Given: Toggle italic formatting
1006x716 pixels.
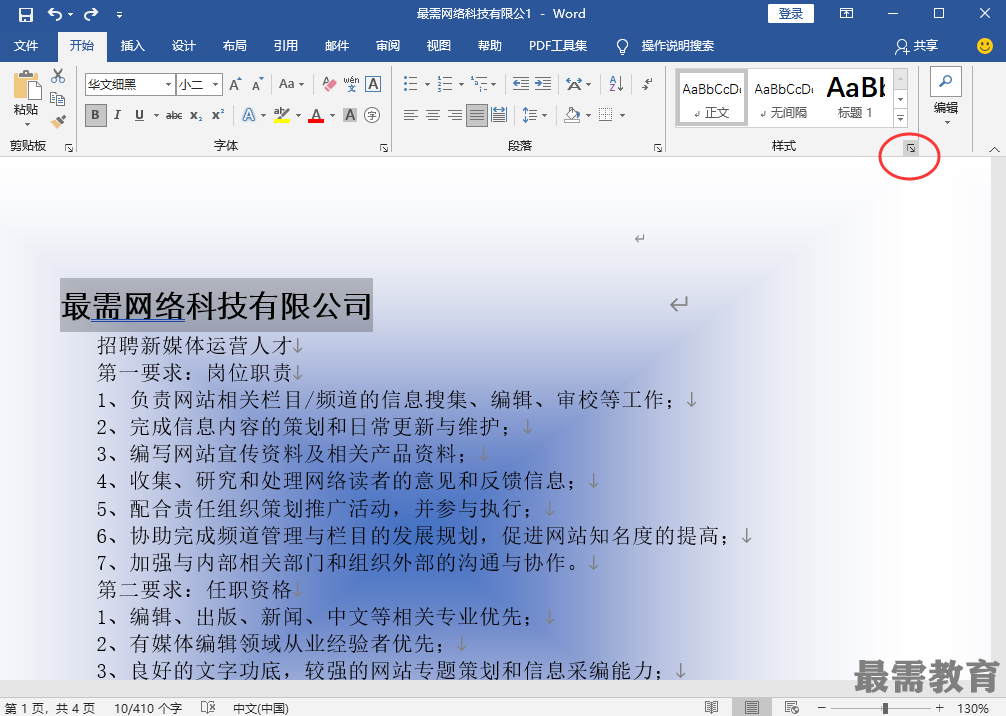Looking at the screenshot, I should click(117, 115).
